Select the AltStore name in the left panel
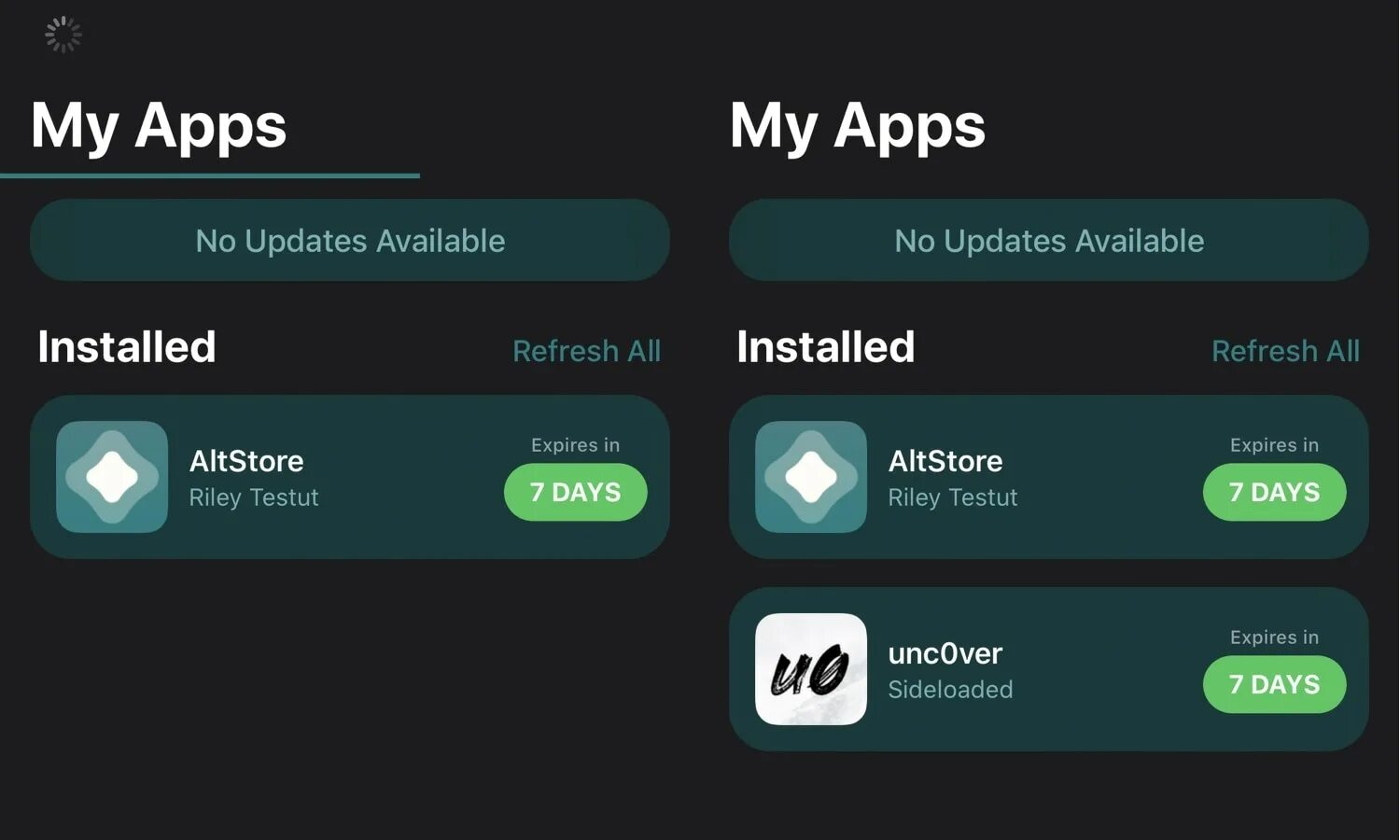Screen dimensions: 1400x840 [246, 461]
